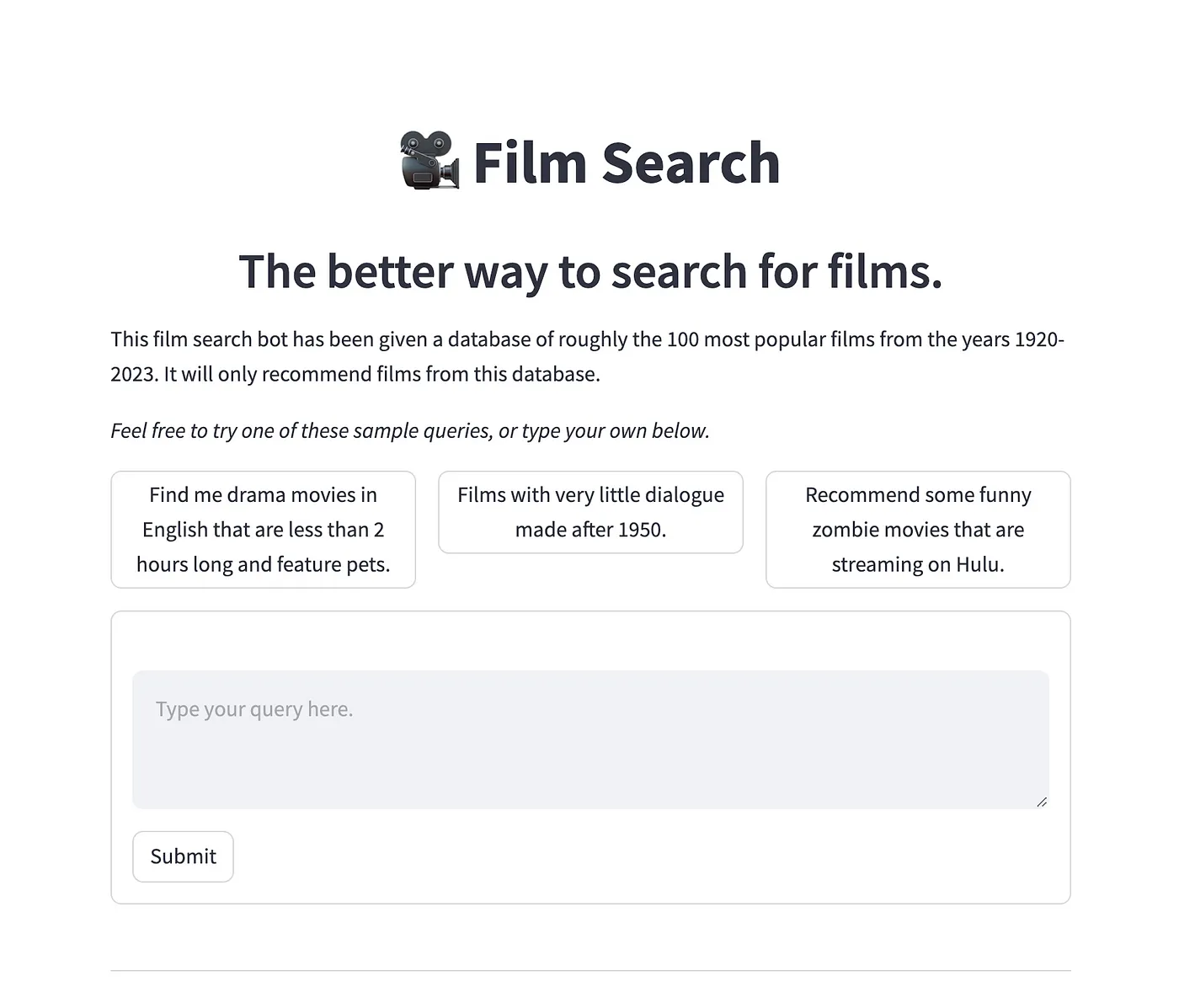Screen dimensions: 1179x1008
Task: Click the Submit button
Action: click(183, 856)
